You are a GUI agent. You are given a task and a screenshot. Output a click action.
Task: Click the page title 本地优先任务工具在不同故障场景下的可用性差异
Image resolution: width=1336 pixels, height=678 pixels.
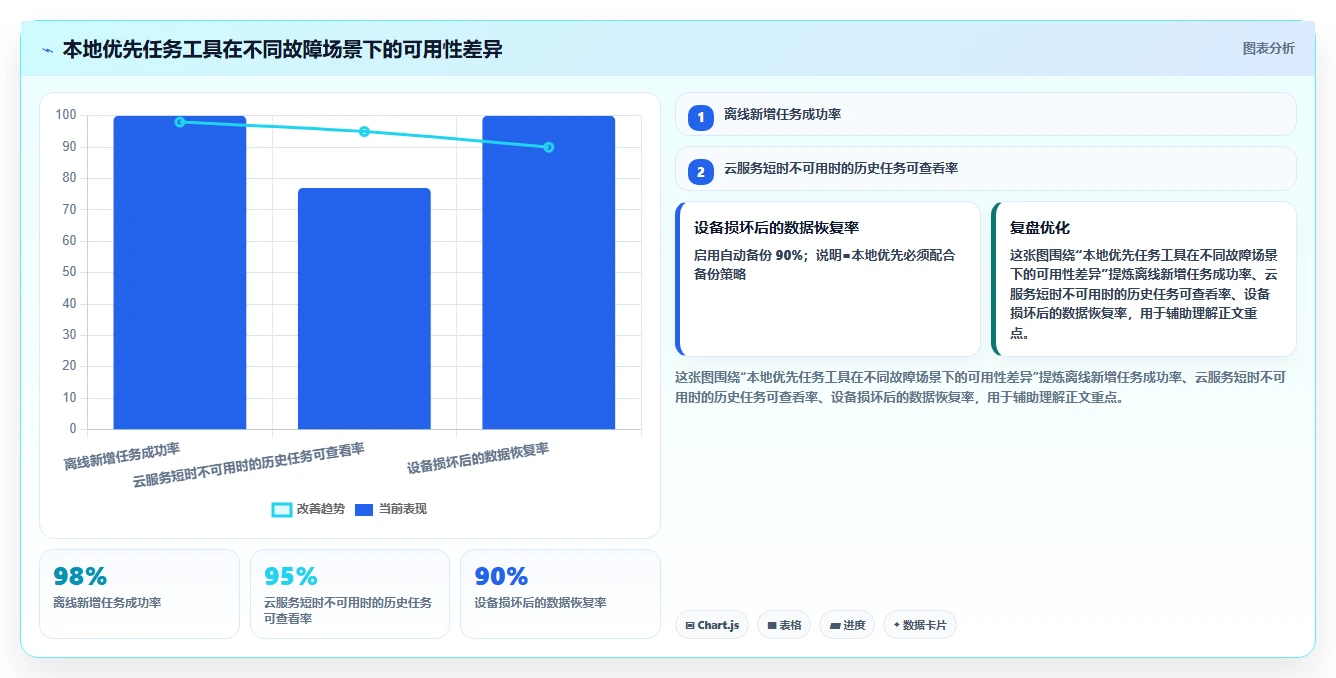(x=282, y=49)
